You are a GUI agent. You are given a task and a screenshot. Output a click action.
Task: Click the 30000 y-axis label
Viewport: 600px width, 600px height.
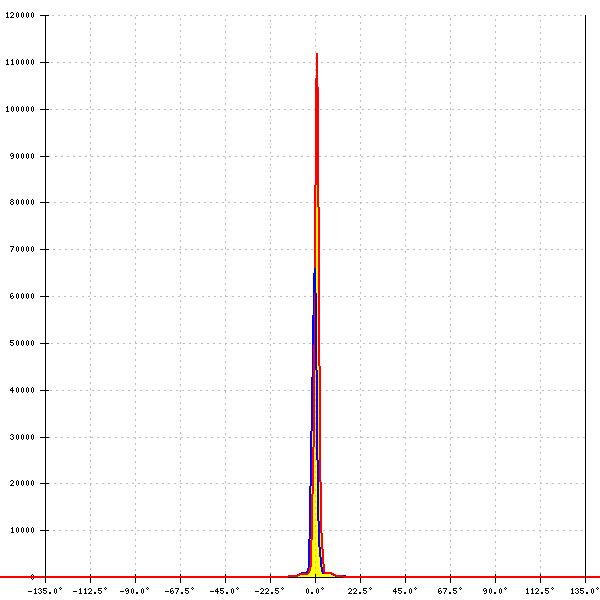pyautogui.click(x=22, y=437)
